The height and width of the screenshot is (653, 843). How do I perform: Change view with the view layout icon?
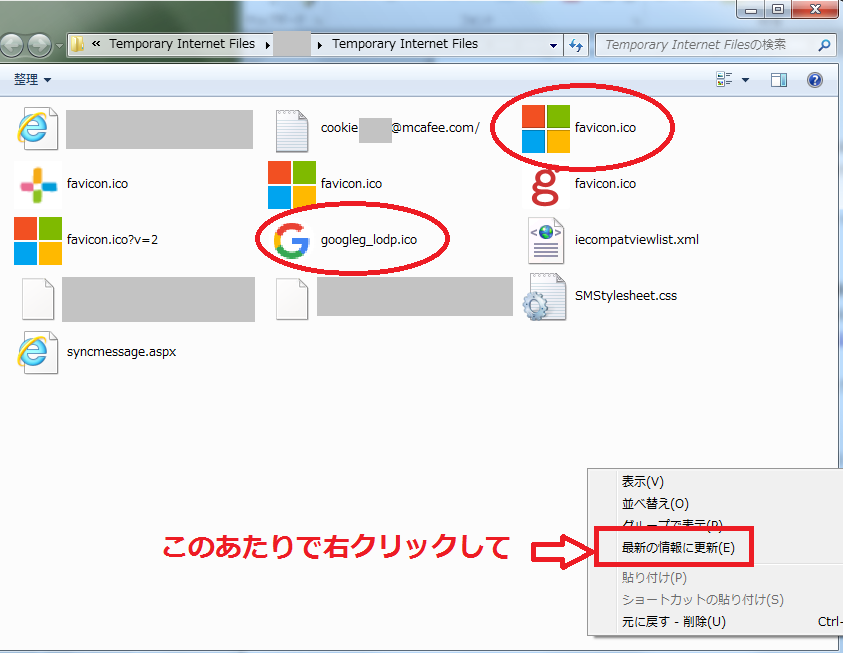(724, 80)
